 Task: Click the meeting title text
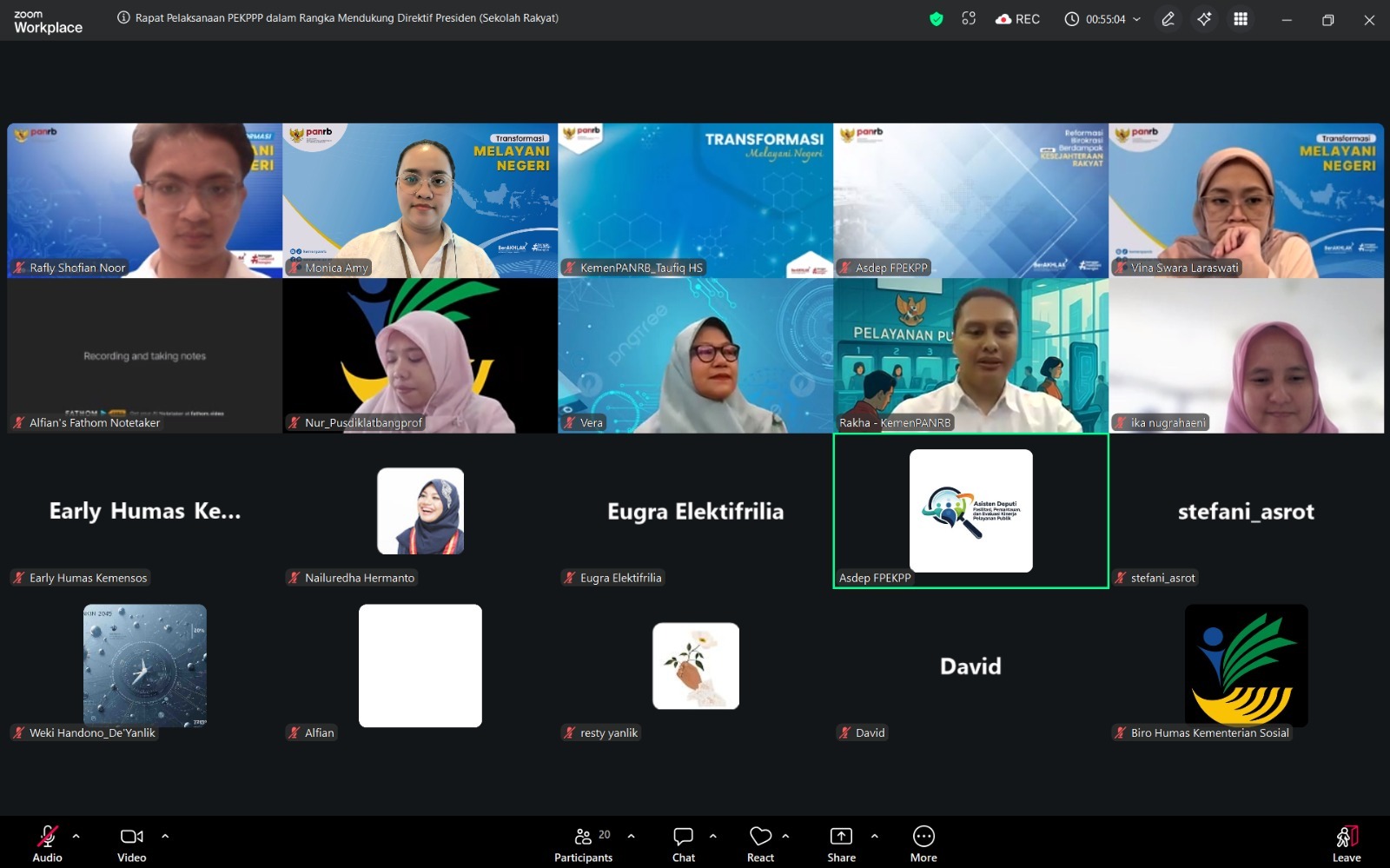(x=347, y=17)
